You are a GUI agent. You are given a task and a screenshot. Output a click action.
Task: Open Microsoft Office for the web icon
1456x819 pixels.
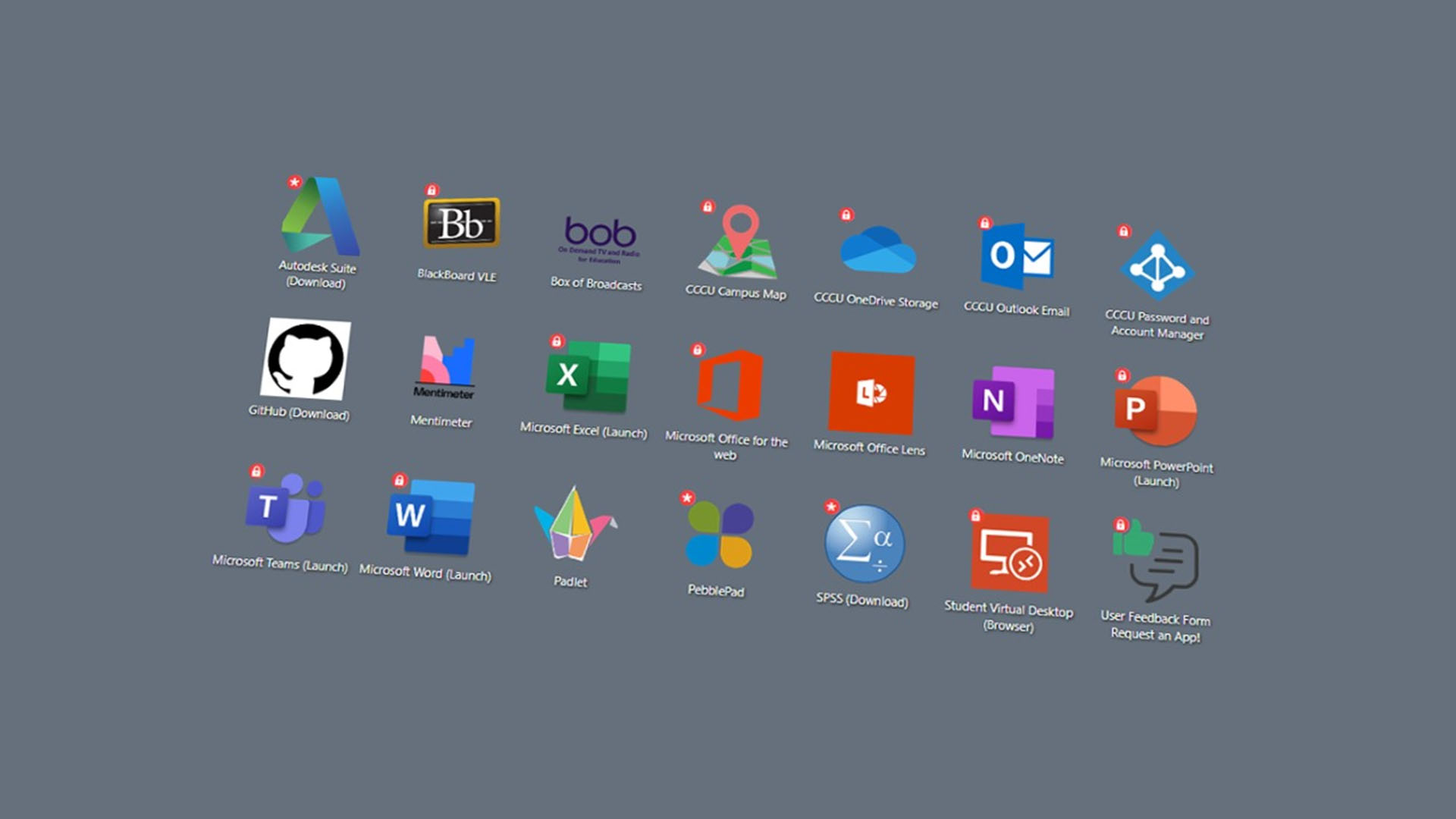click(x=730, y=385)
